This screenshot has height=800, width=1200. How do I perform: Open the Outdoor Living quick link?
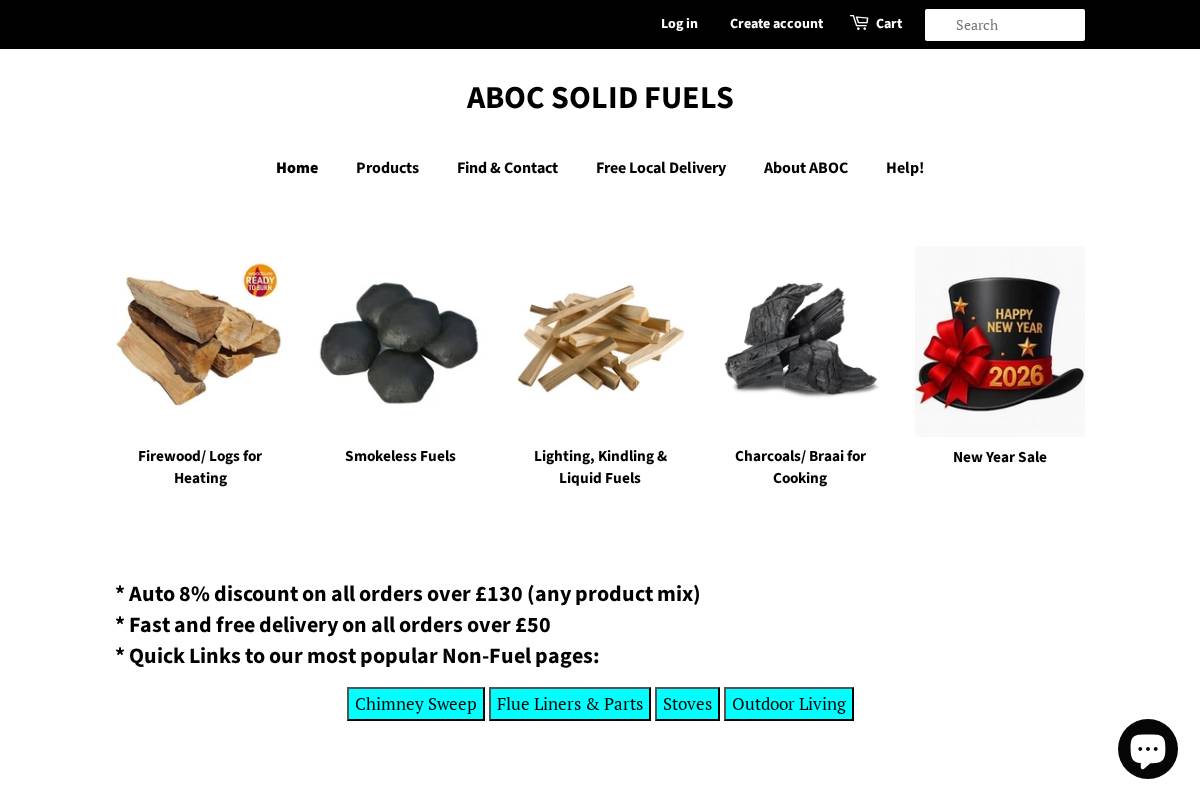[x=789, y=704]
